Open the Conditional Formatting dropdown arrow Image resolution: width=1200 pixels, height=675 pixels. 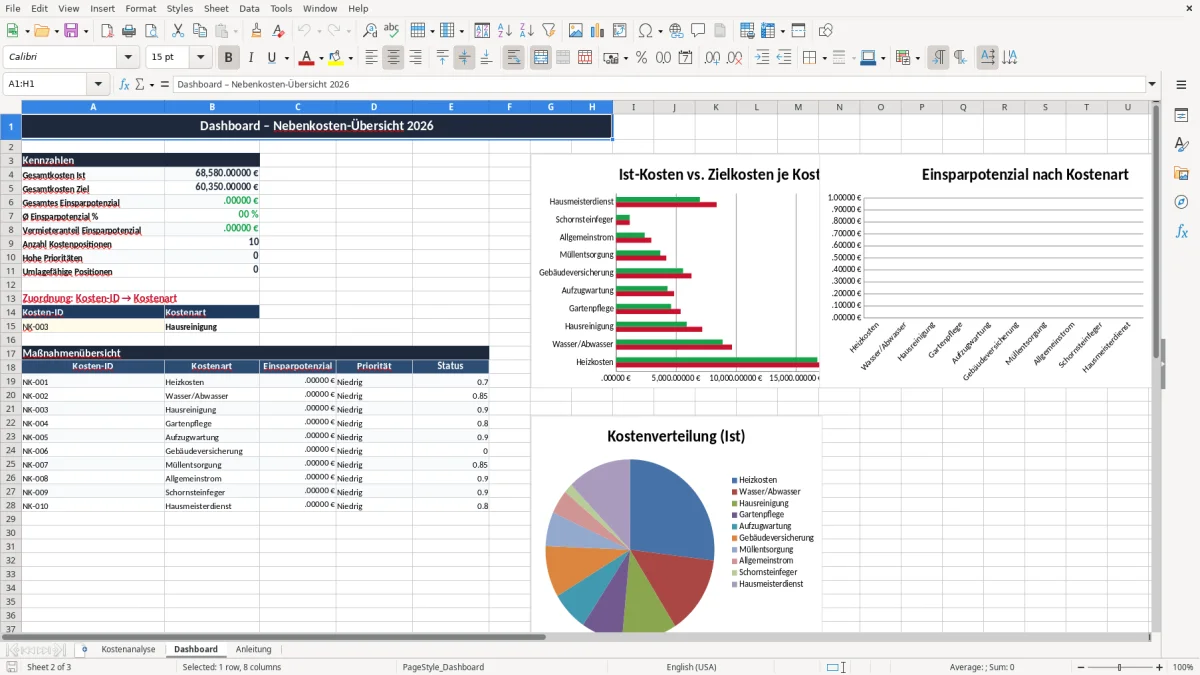[x=917, y=58]
